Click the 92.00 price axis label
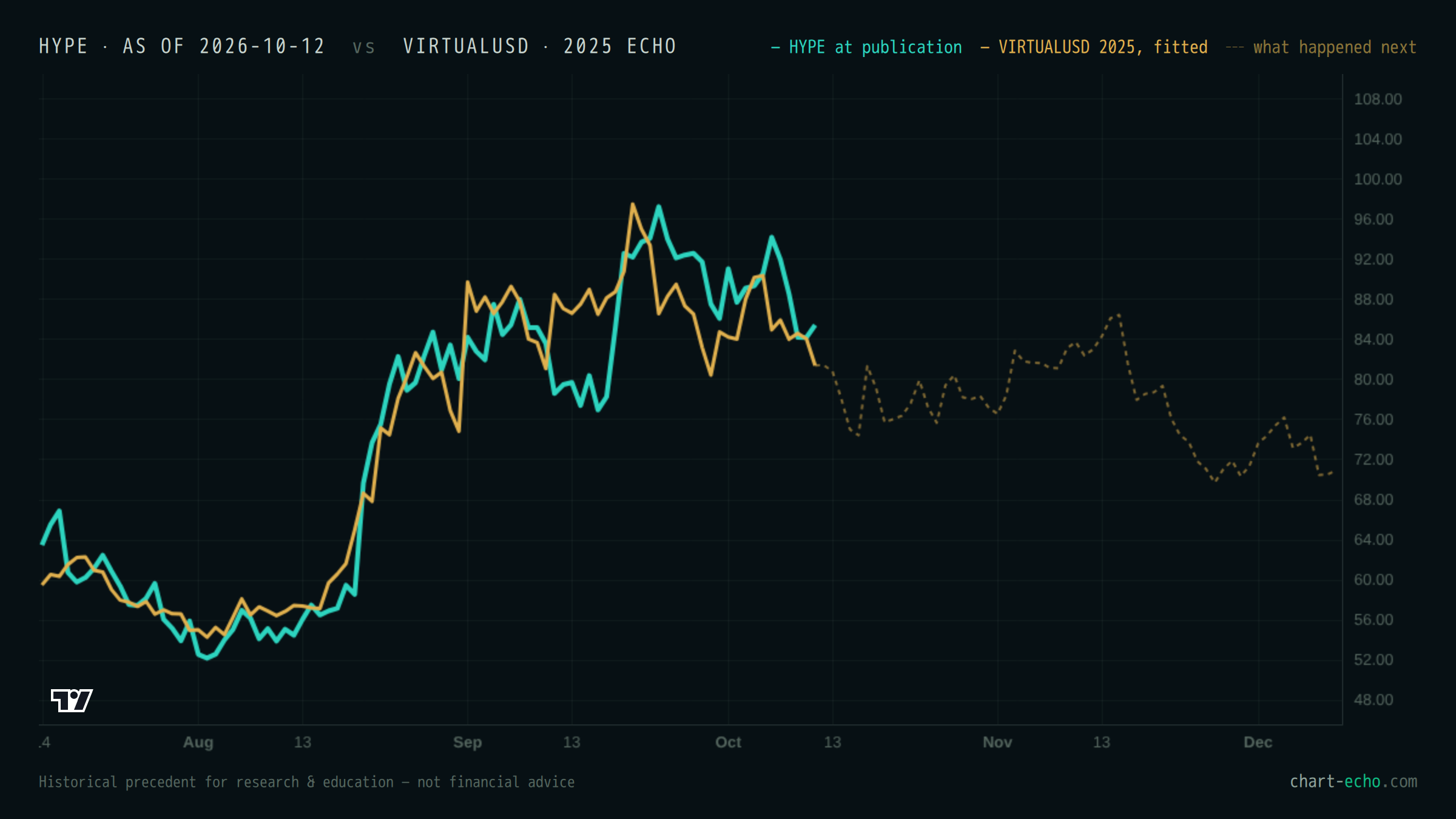The width and height of the screenshot is (1456, 819). (1373, 259)
